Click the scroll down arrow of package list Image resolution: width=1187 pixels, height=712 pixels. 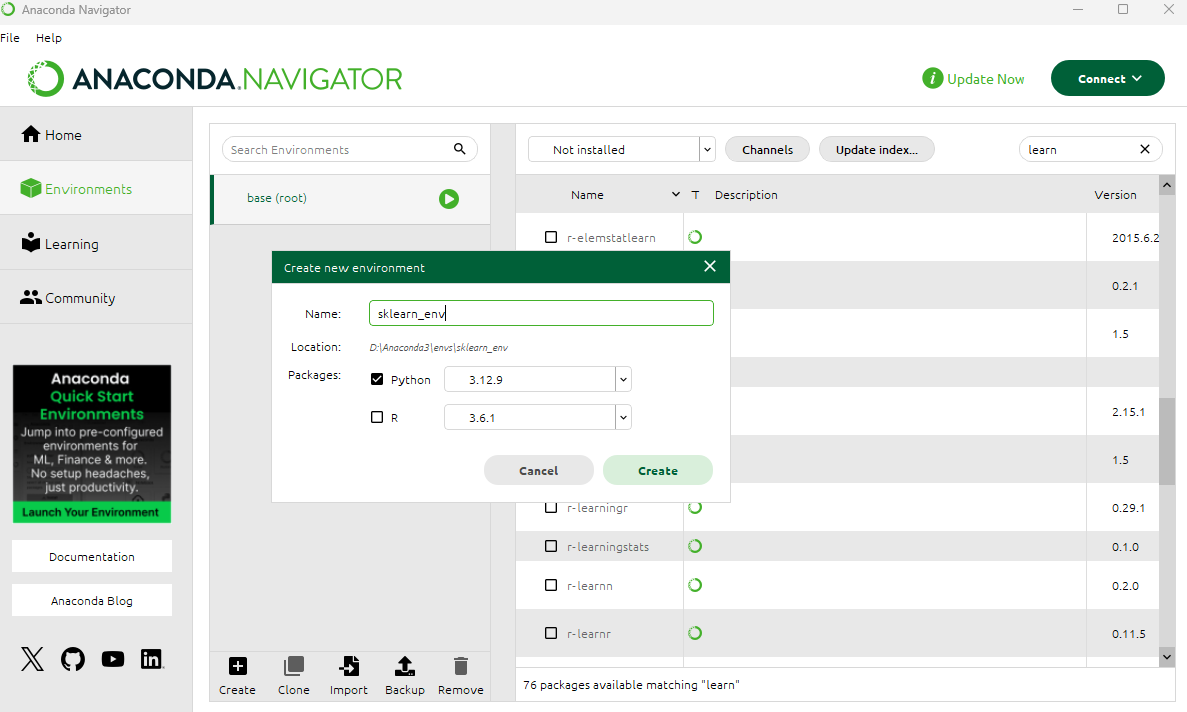(1167, 657)
